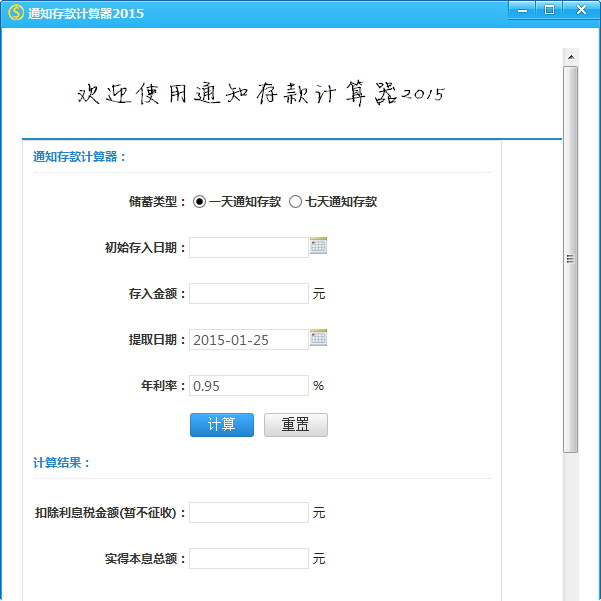Click the scrollbar up arrow
Image resolution: width=601 pixels, height=601 pixels.
[x=571, y=57]
